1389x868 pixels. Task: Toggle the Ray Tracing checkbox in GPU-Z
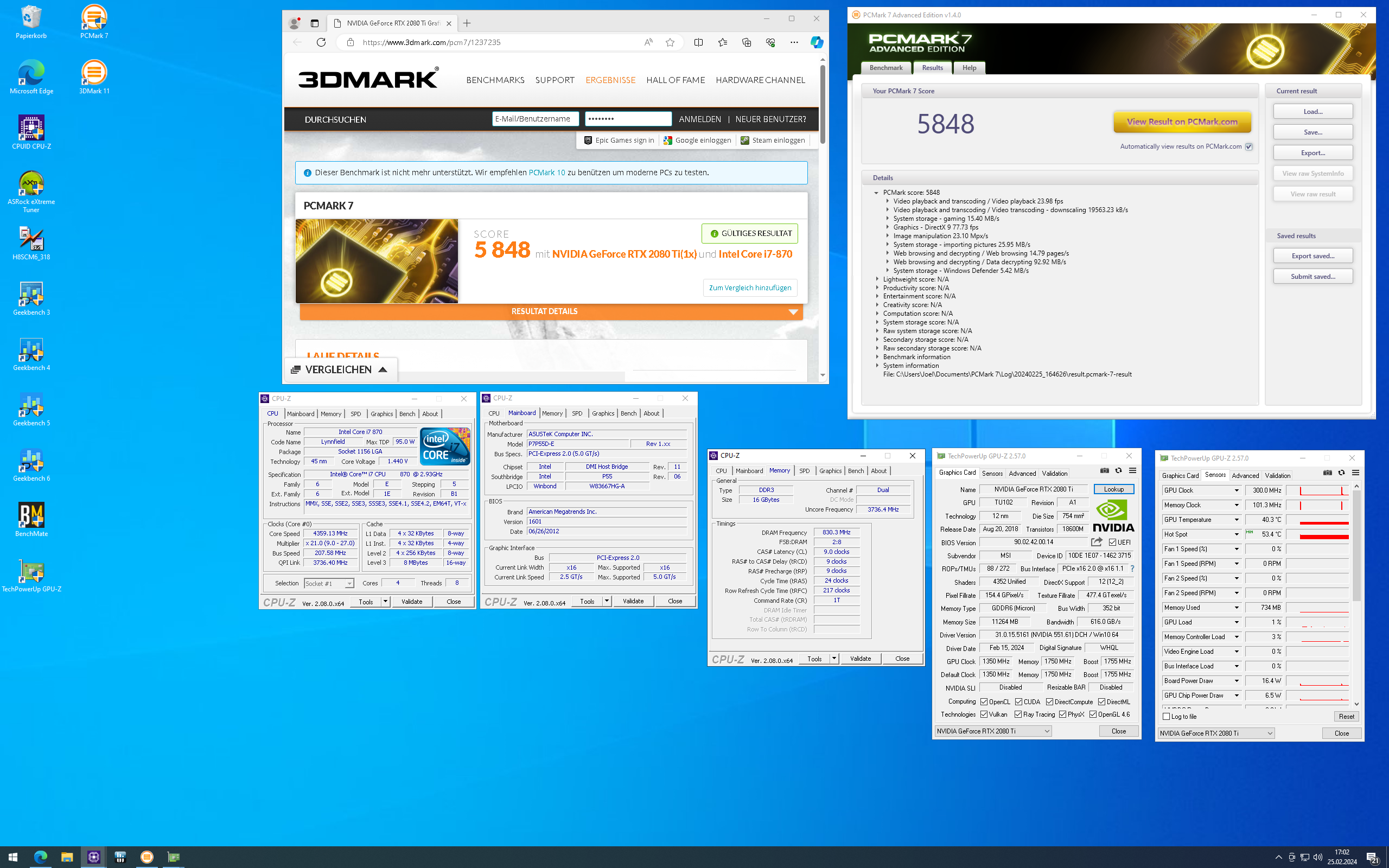1018,714
